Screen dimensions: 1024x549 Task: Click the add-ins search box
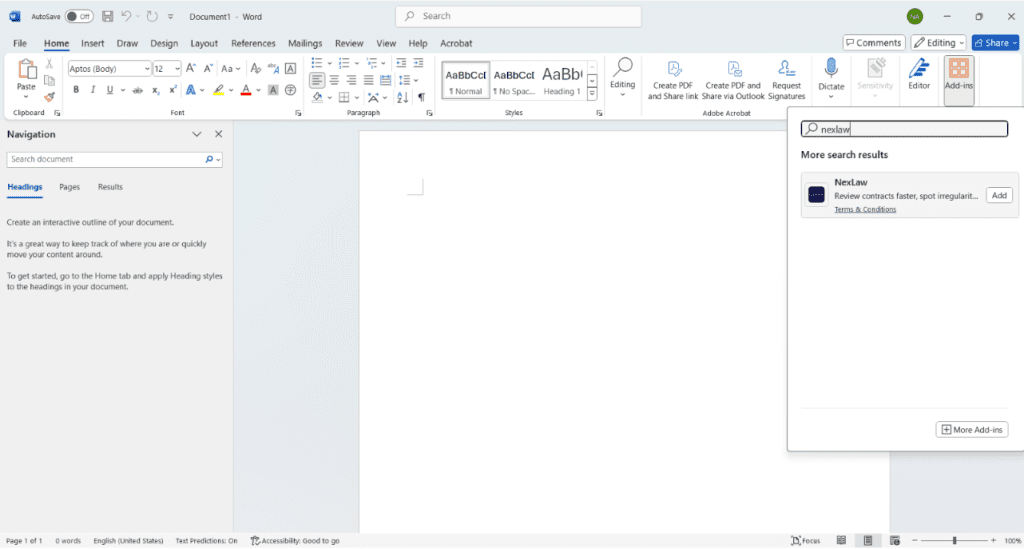pos(904,129)
